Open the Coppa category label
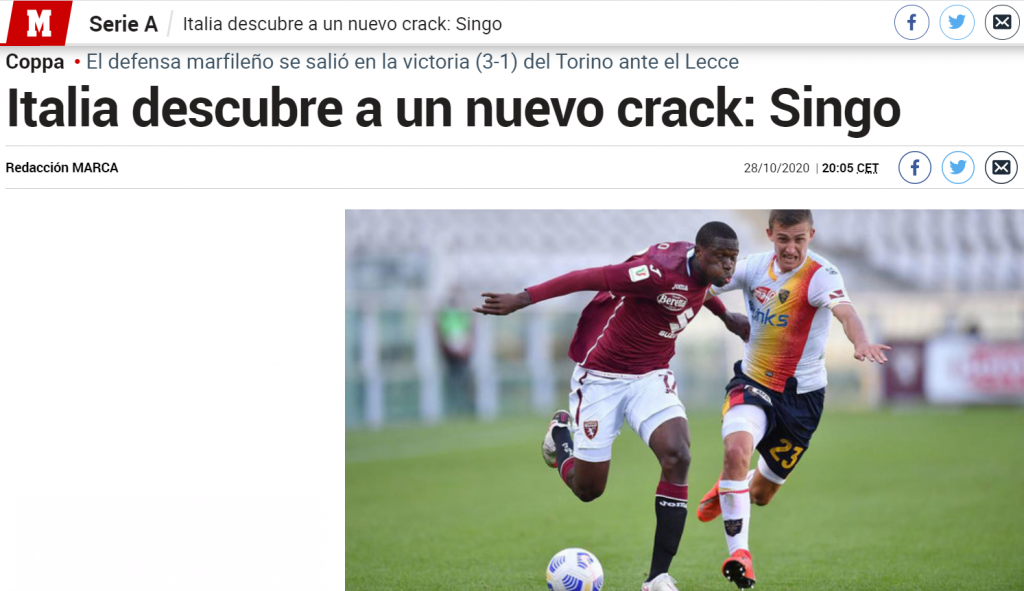 click(x=35, y=62)
